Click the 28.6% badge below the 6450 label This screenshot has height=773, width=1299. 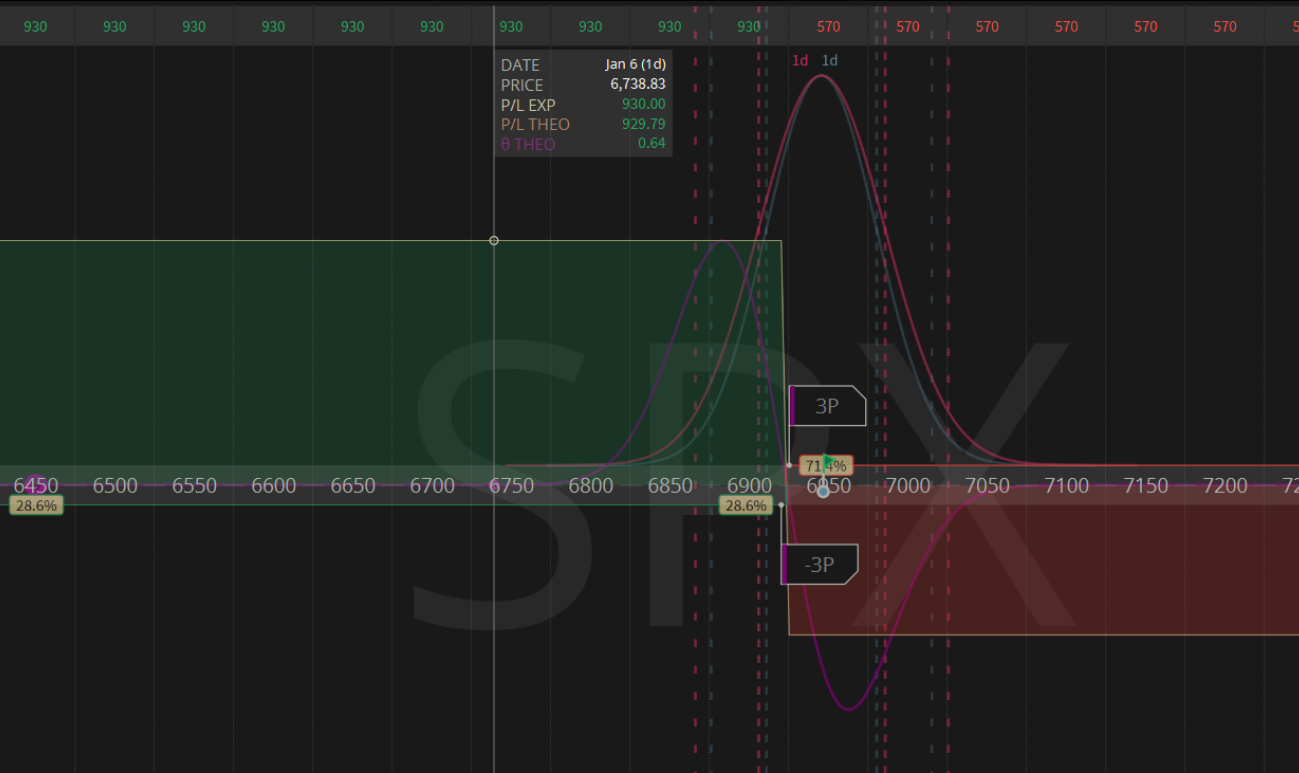point(37,506)
